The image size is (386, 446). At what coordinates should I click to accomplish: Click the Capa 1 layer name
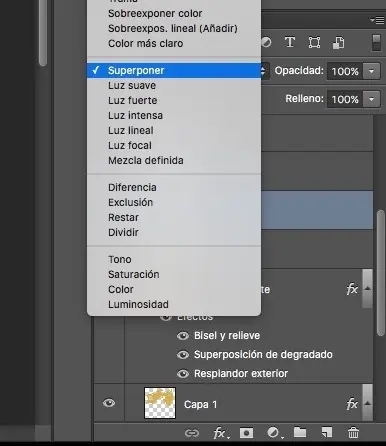click(200, 404)
